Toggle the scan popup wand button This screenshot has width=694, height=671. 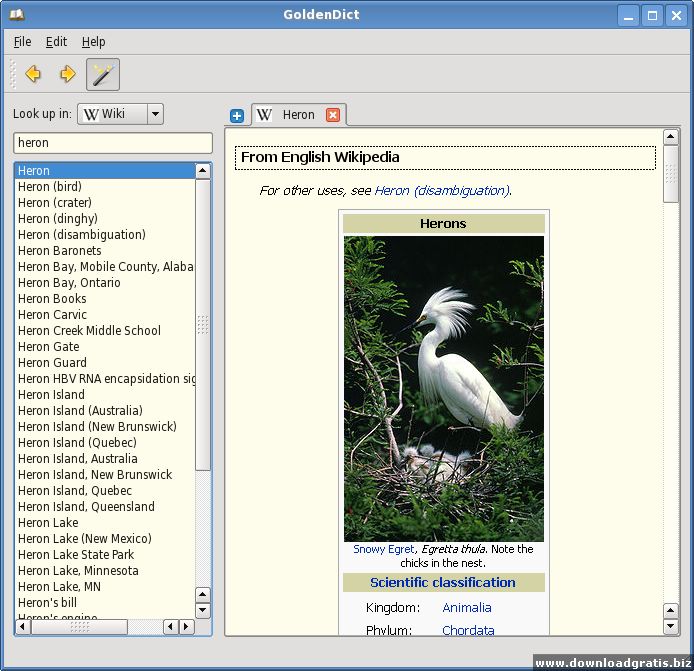point(103,74)
